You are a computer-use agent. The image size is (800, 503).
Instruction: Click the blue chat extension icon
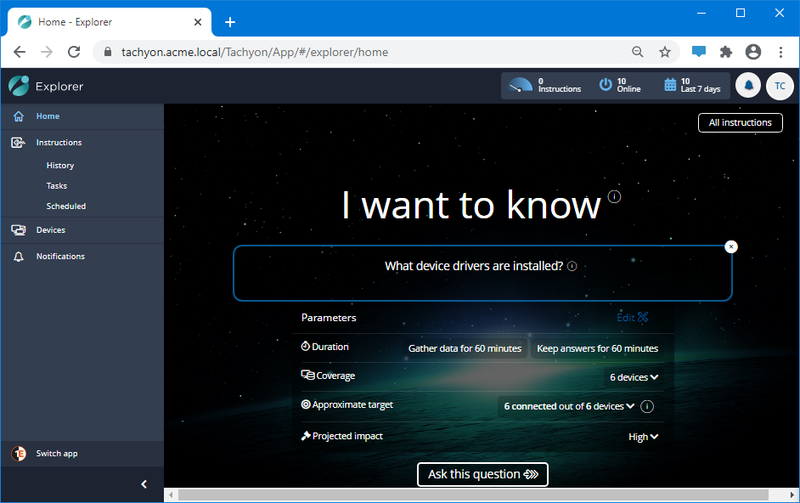click(698, 52)
